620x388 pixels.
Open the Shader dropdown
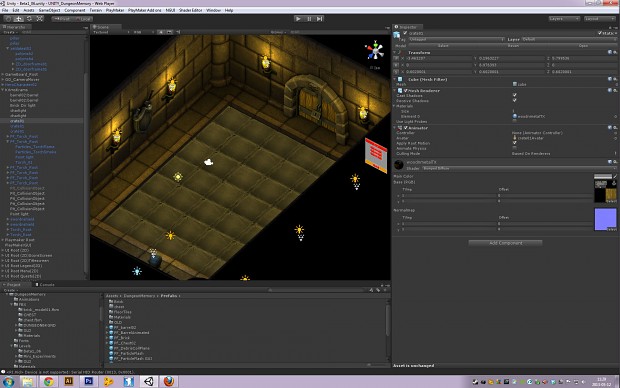[x=519, y=168]
